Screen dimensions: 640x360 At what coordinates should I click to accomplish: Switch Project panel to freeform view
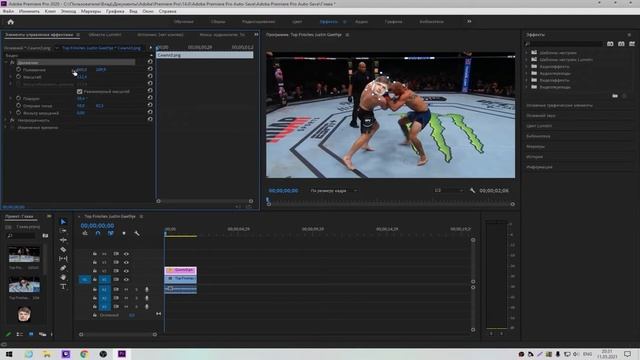tap(42, 334)
